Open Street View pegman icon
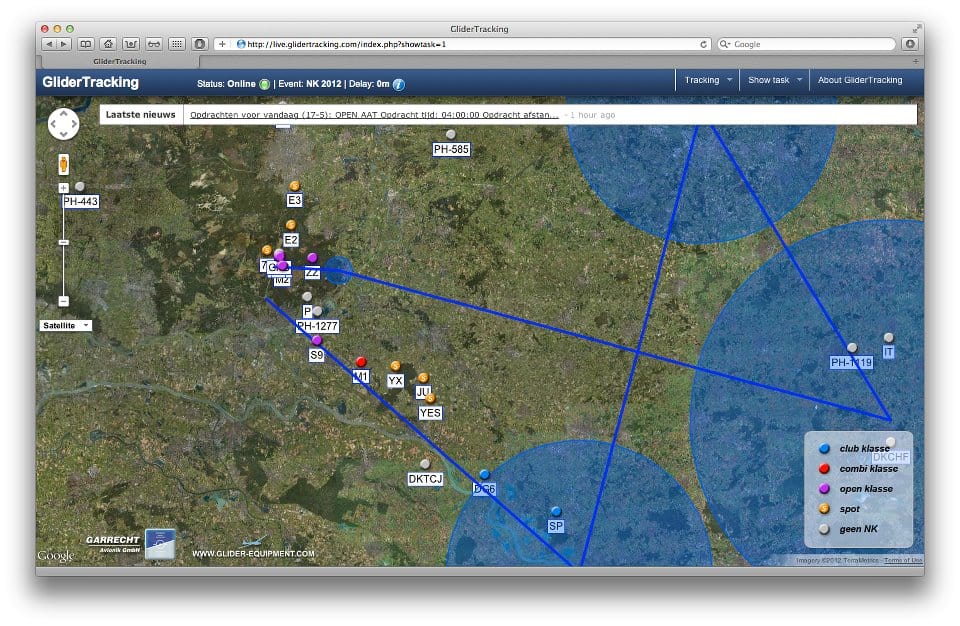The height and width of the screenshot is (626, 960). 63,164
